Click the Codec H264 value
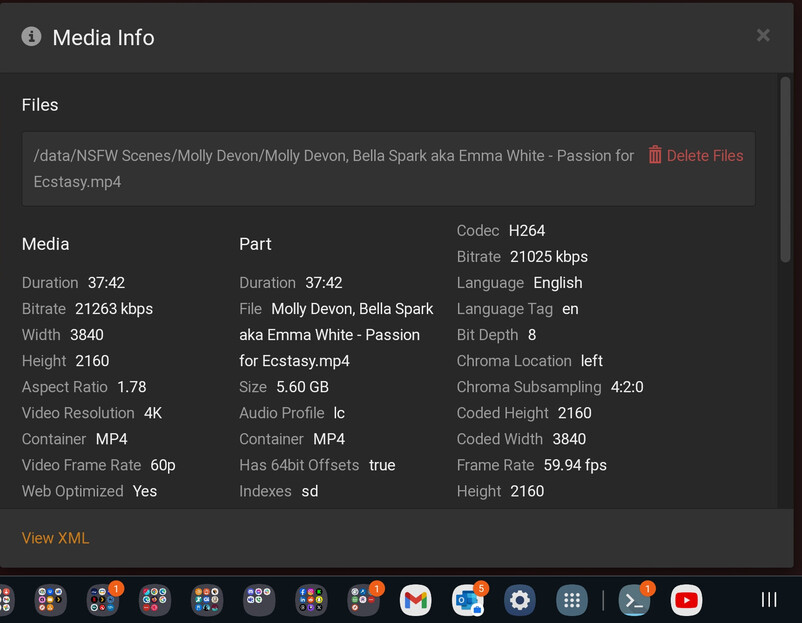This screenshot has height=623, width=802. tap(526, 231)
